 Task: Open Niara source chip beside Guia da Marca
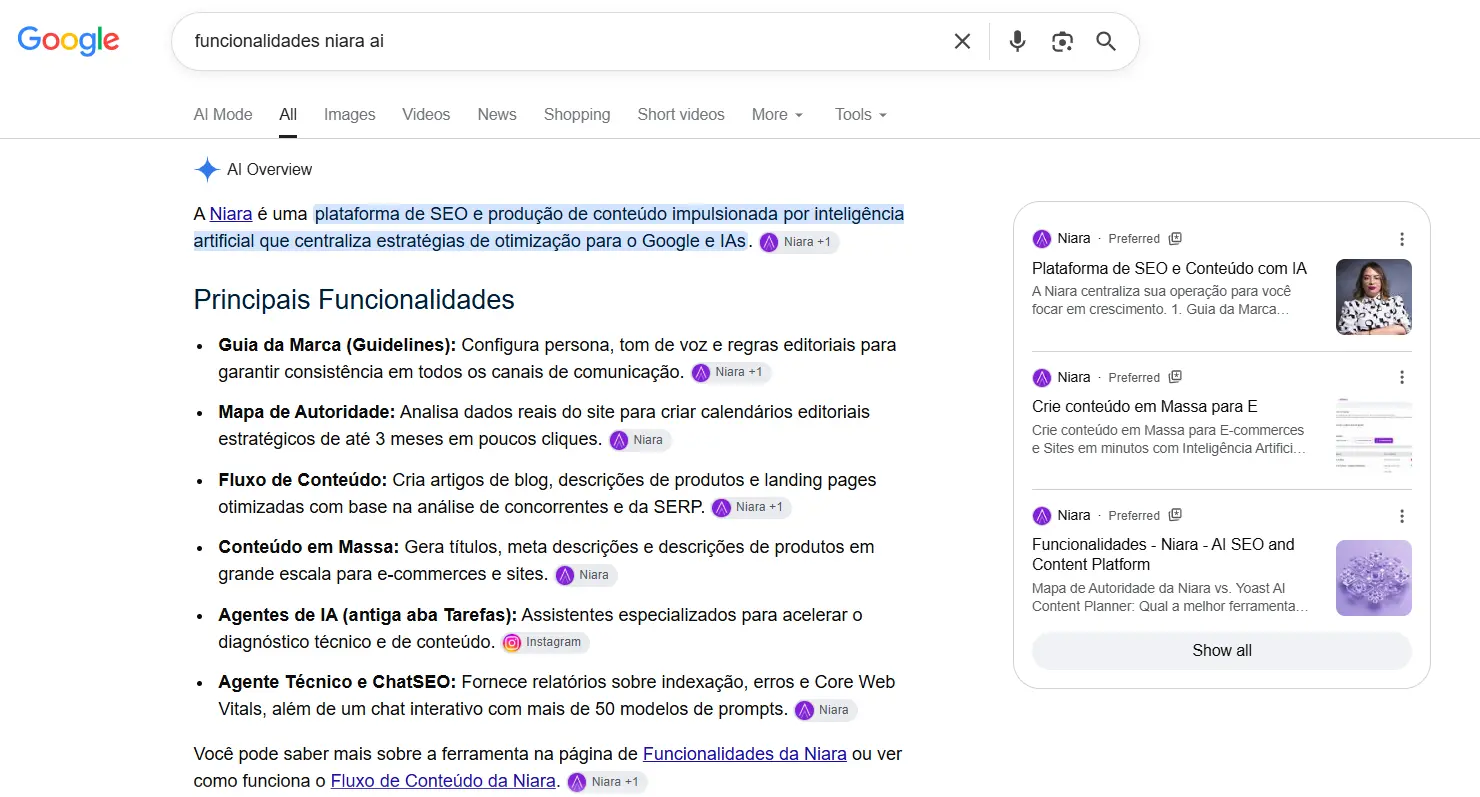(731, 372)
